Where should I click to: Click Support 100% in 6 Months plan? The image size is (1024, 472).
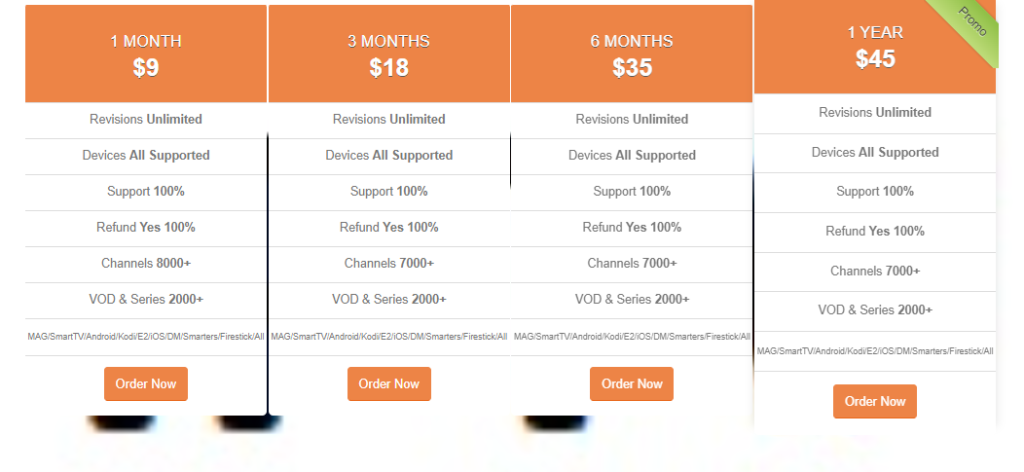click(x=632, y=191)
